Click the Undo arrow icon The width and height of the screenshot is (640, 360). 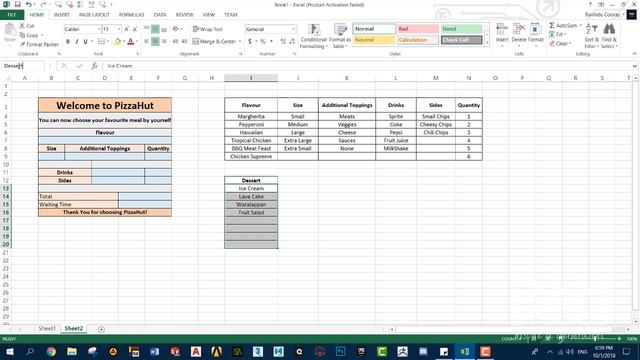click(29, 4)
